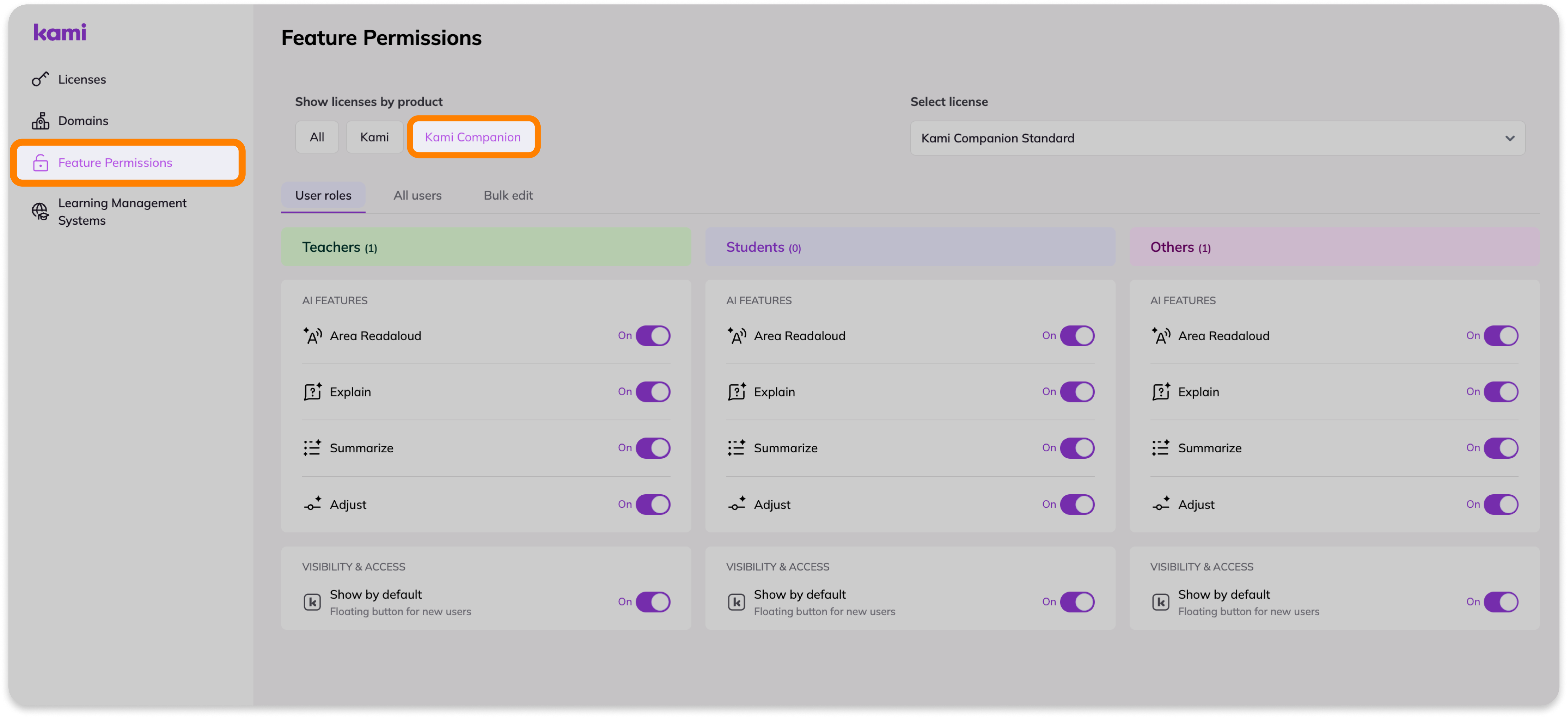Filter licenses by Kami product
This screenshot has height=718, width=1568.
click(x=374, y=137)
